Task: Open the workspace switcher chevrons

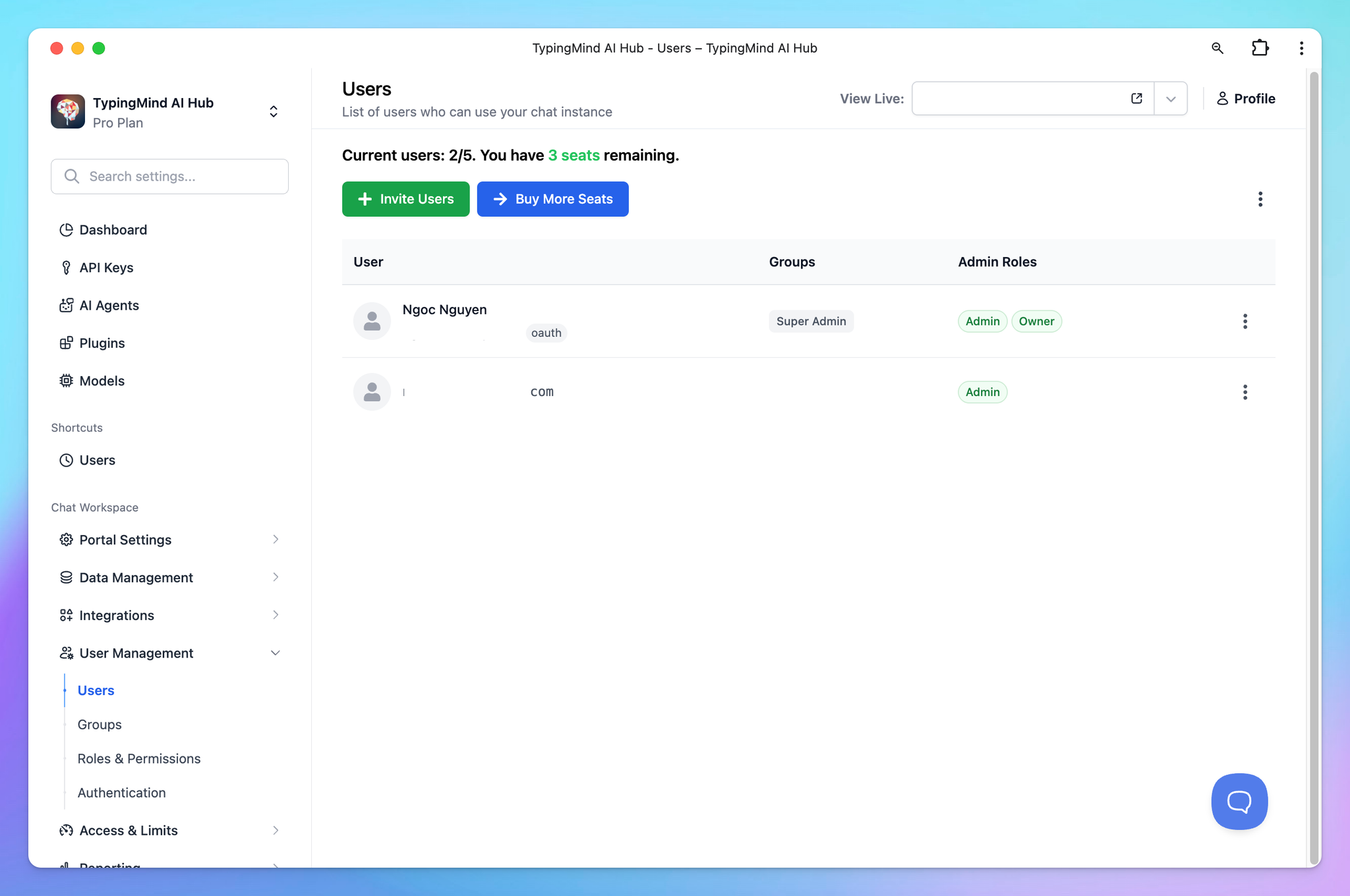Action: [274, 111]
